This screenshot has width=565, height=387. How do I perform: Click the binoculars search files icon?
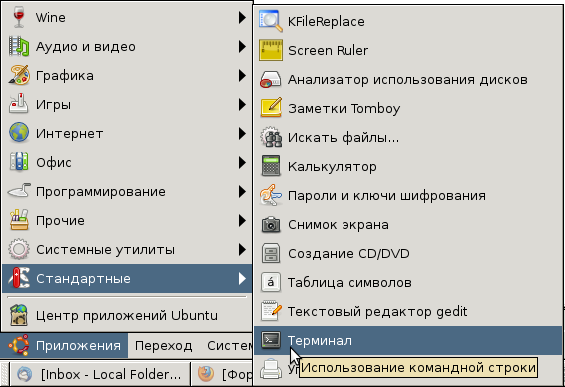pyautogui.click(x=271, y=137)
